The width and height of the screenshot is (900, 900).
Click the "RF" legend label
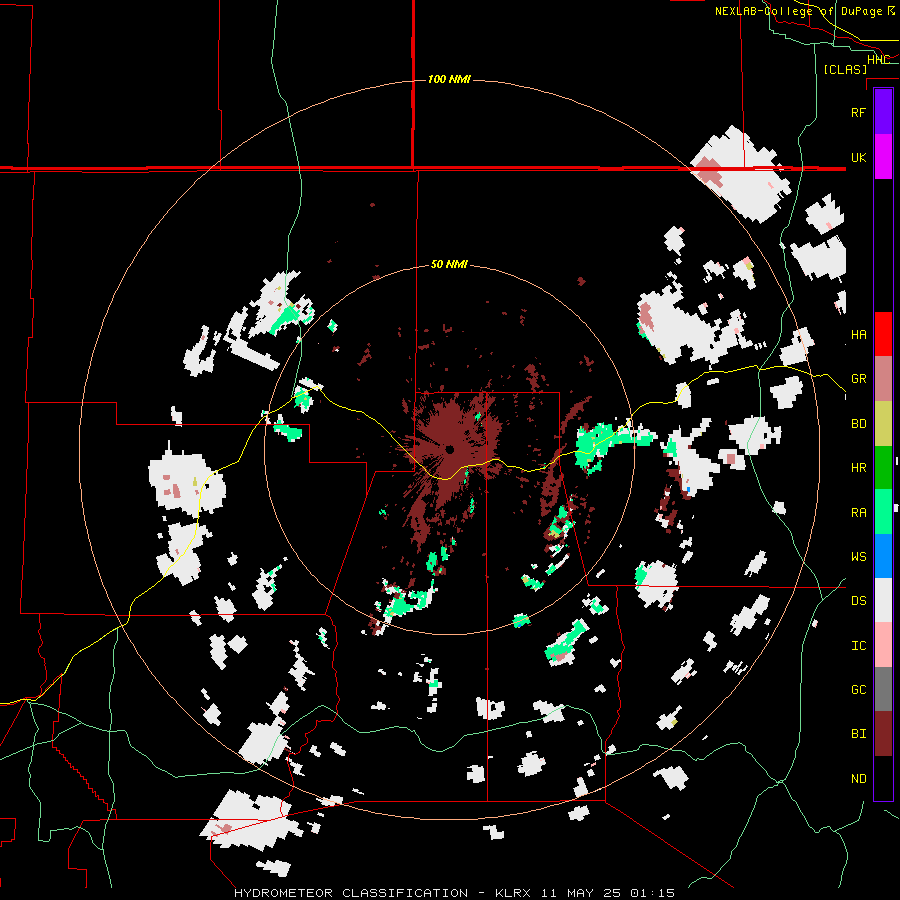click(858, 112)
